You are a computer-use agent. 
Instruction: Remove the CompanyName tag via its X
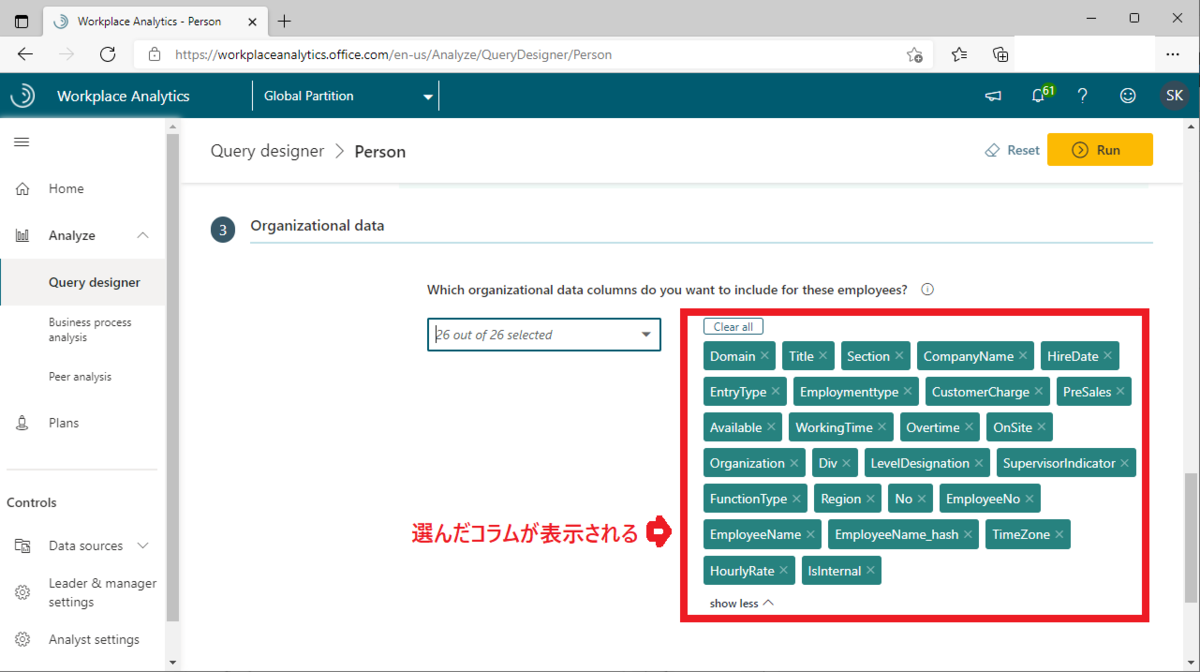[x=1023, y=356]
